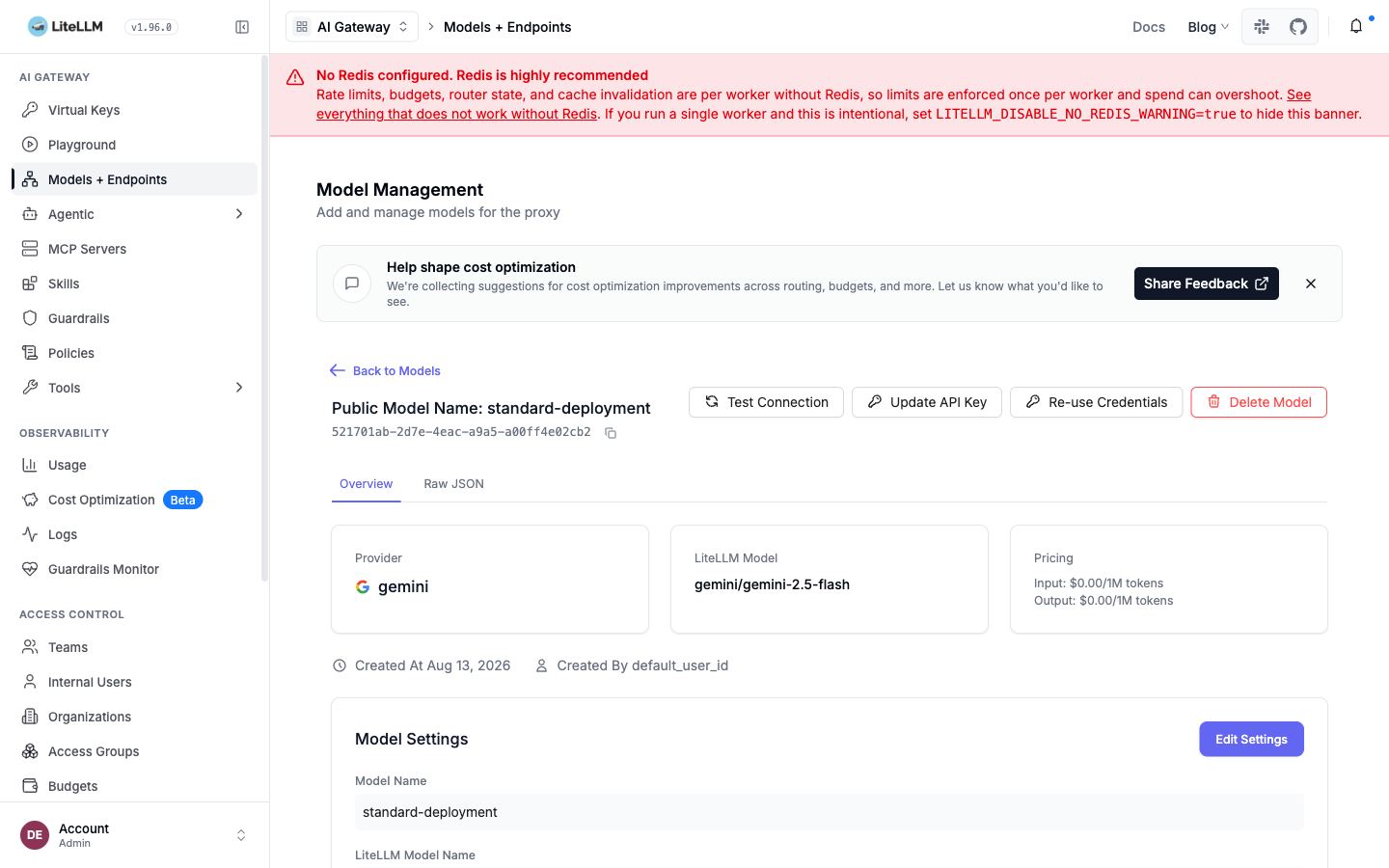Click the Input: $0.00/1M tokens text
The width and height of the screenshot is (1389, 868).
(x=1099, y=583)
